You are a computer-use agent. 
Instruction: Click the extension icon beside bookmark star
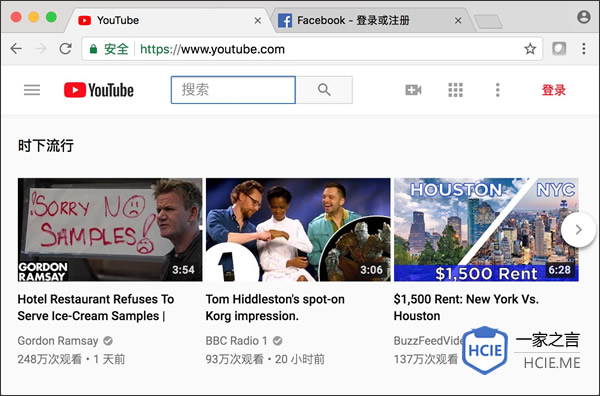pos(559,49)
